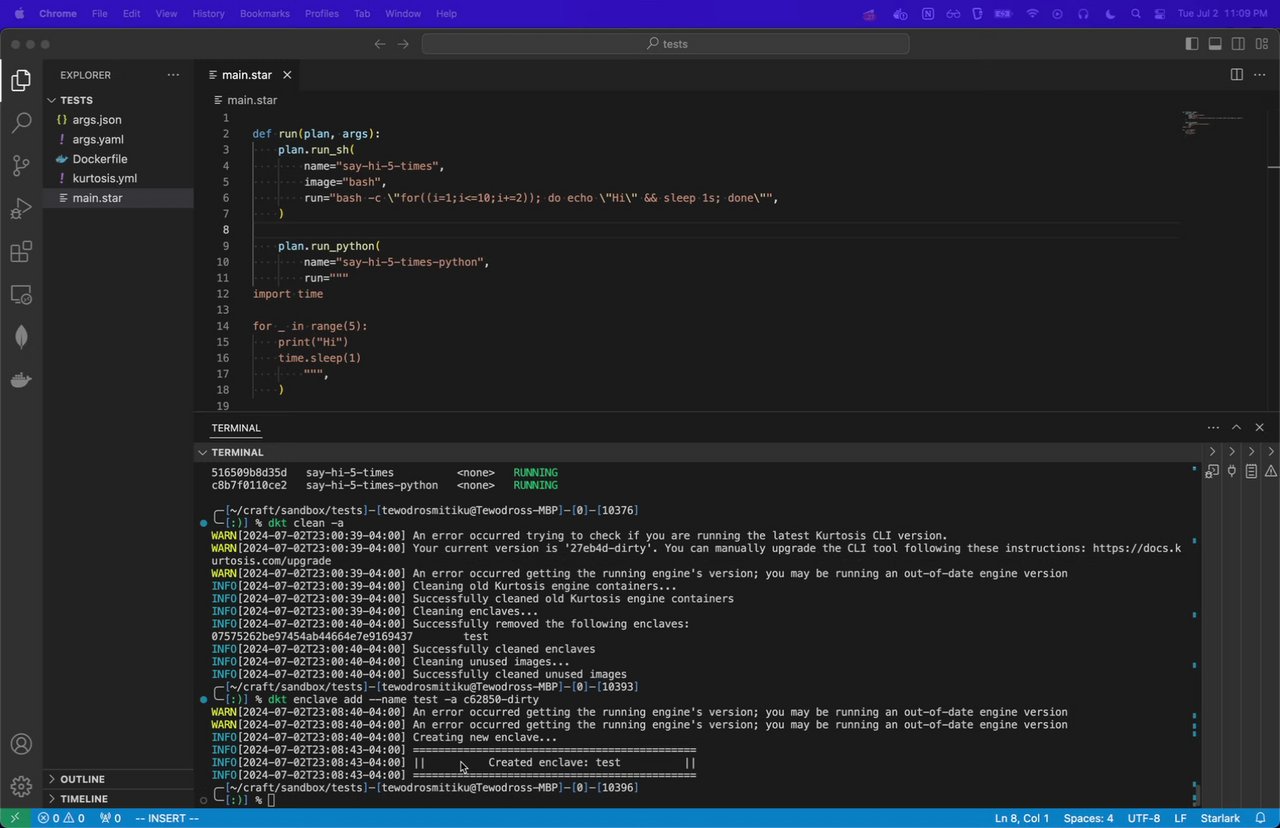The image size is (1280, 828).
Task: Open the Docker view in activity bar
Action: [21, 380]
